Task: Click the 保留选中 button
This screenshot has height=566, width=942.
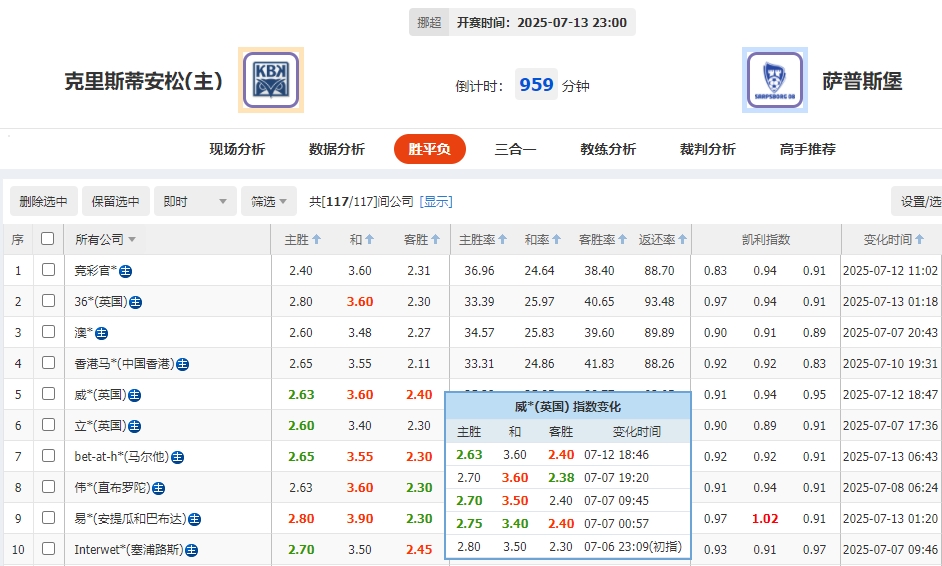Action: coord(116,201)
